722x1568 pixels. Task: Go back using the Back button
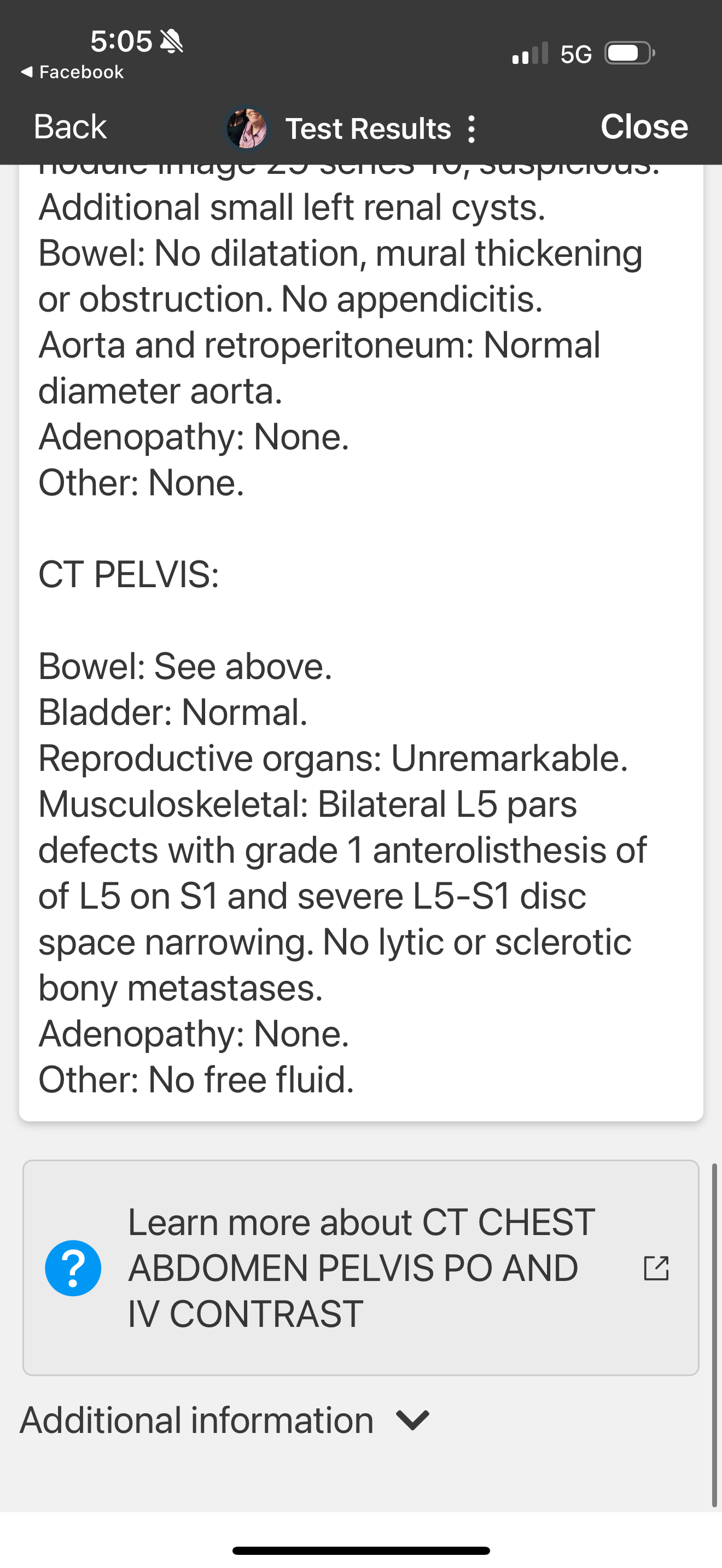coord(70,127)
